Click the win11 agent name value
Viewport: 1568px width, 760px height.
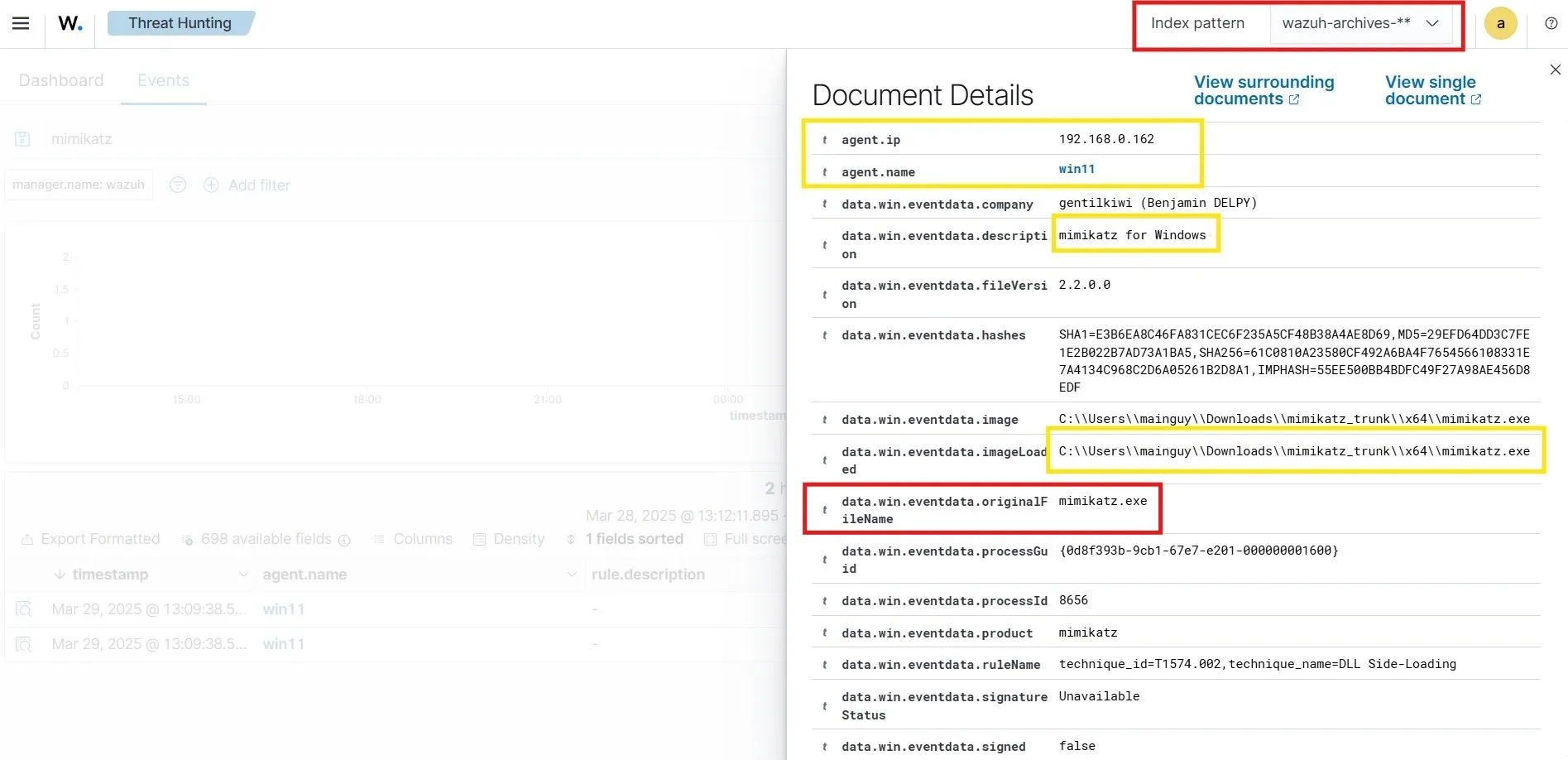coord(1077,169)
